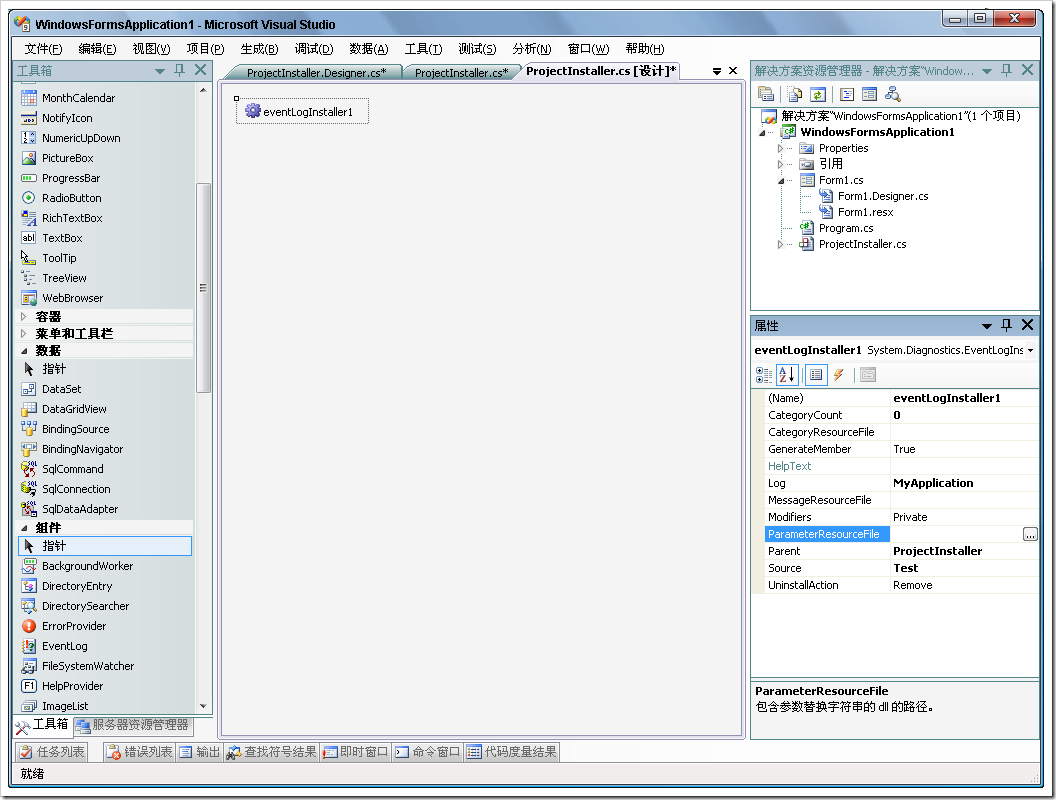Image resolution: width=1056 pixels, height=800 pixels.
Task: Expand the 菜单和工具栏 toolbox group
Action: tap(24, 333)
